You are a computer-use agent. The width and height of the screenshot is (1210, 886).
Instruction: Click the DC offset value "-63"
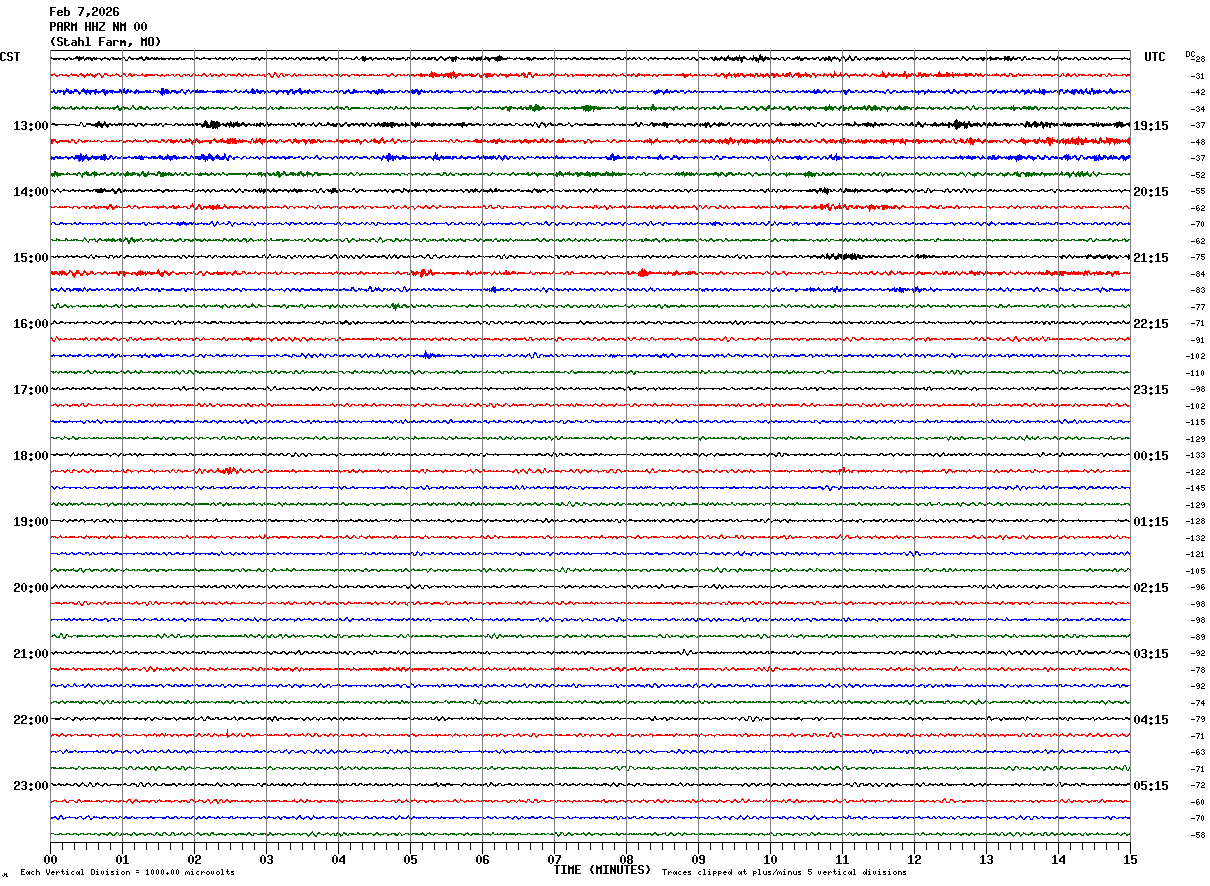(x=1197, y=752)
